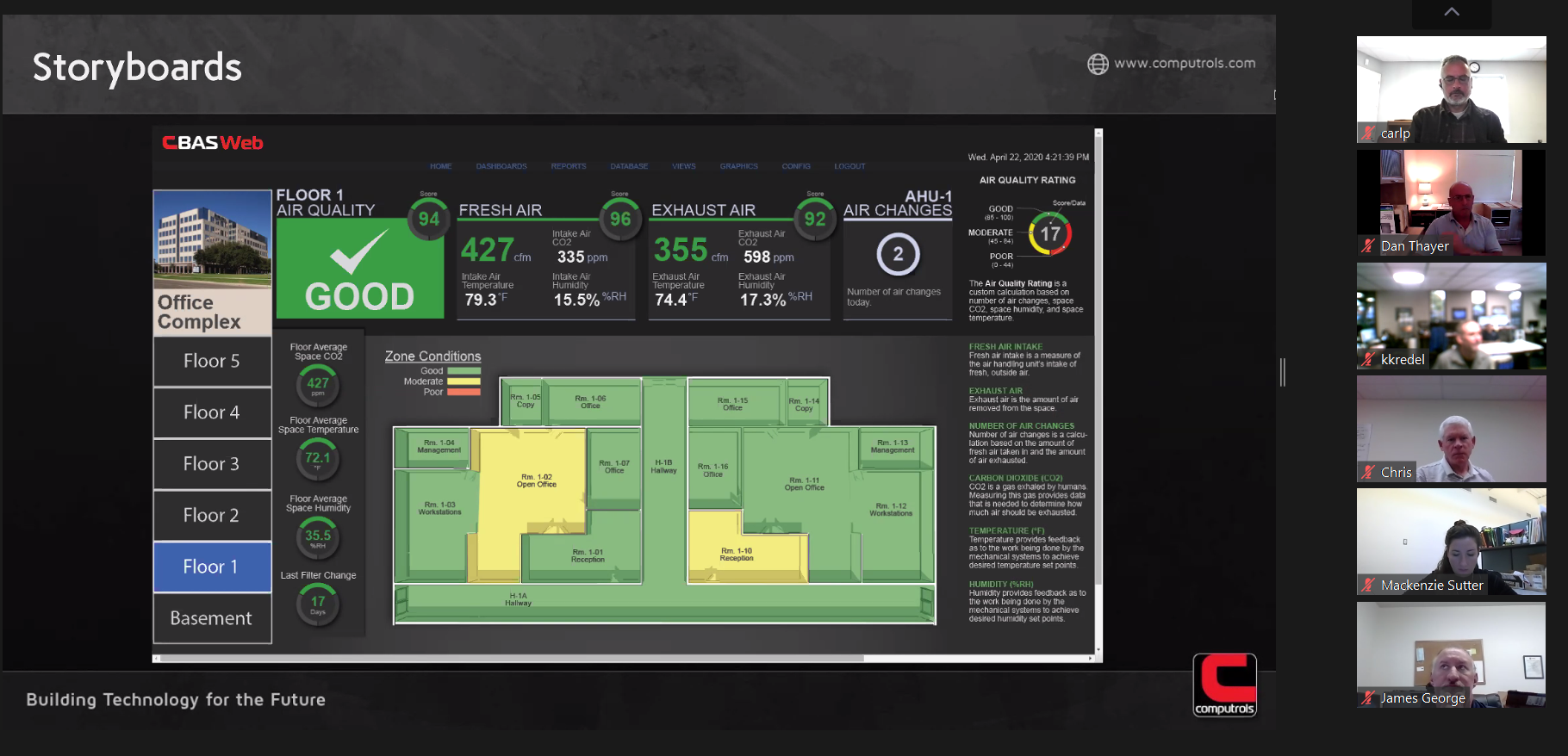The width and height of the screenshot is (1568, 756).
Task: Select the Floor 4 button
Action: (212, 412)
